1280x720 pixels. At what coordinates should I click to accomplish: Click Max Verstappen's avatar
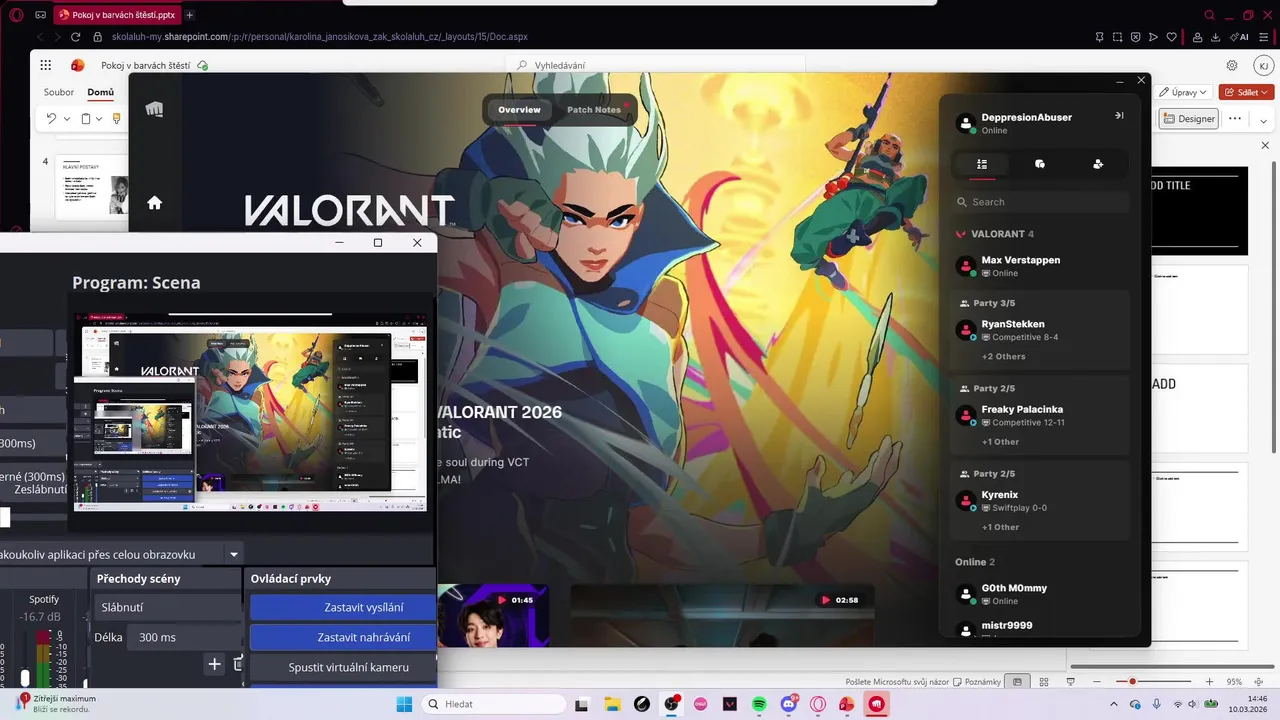[x=966, y=266]
